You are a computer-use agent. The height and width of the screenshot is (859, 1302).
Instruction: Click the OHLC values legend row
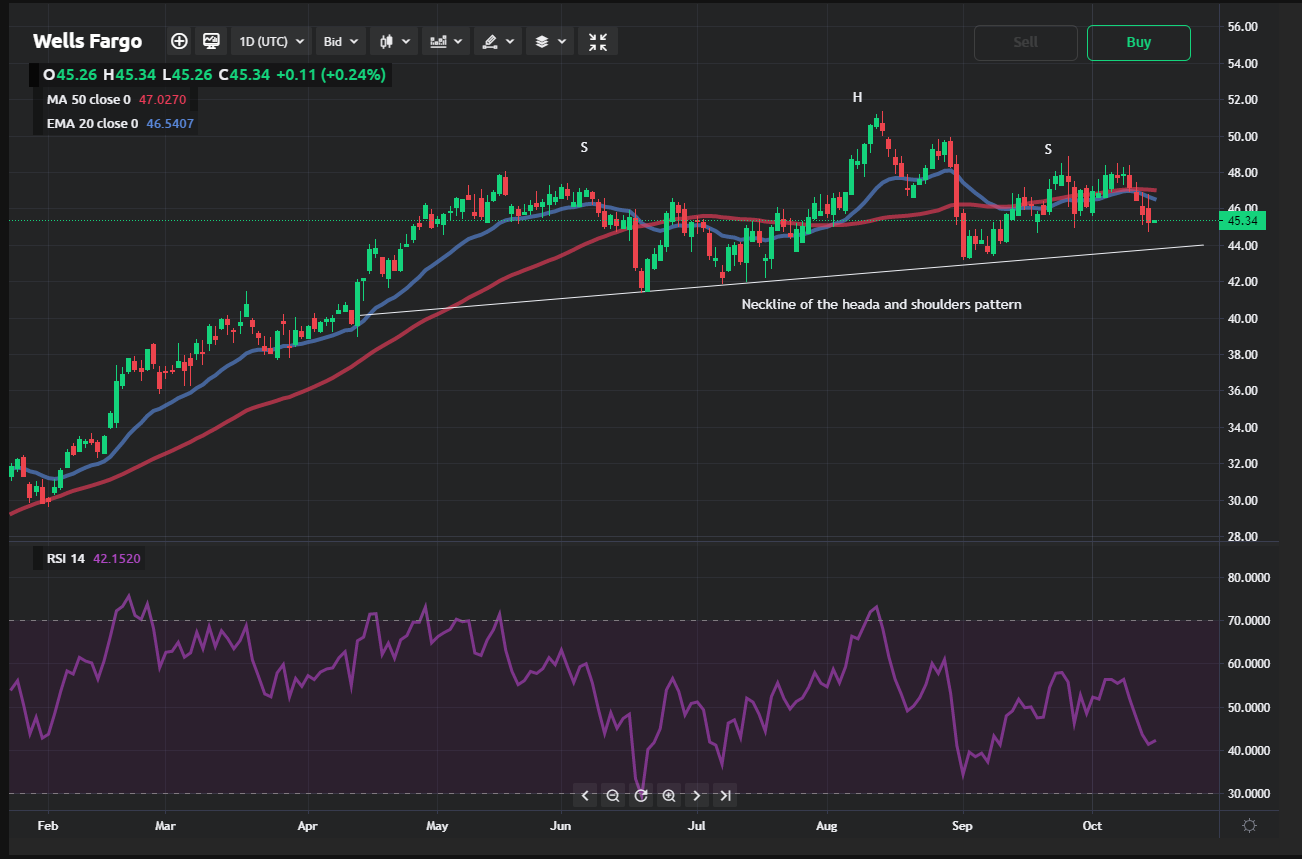pos(214,74)
